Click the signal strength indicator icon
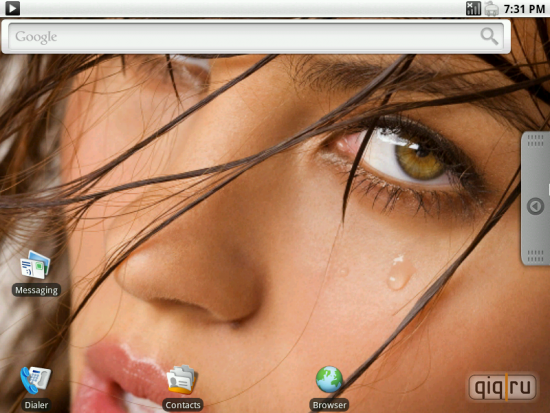The image size is (550, 413). pyautogui.click(x=473, y=8)
